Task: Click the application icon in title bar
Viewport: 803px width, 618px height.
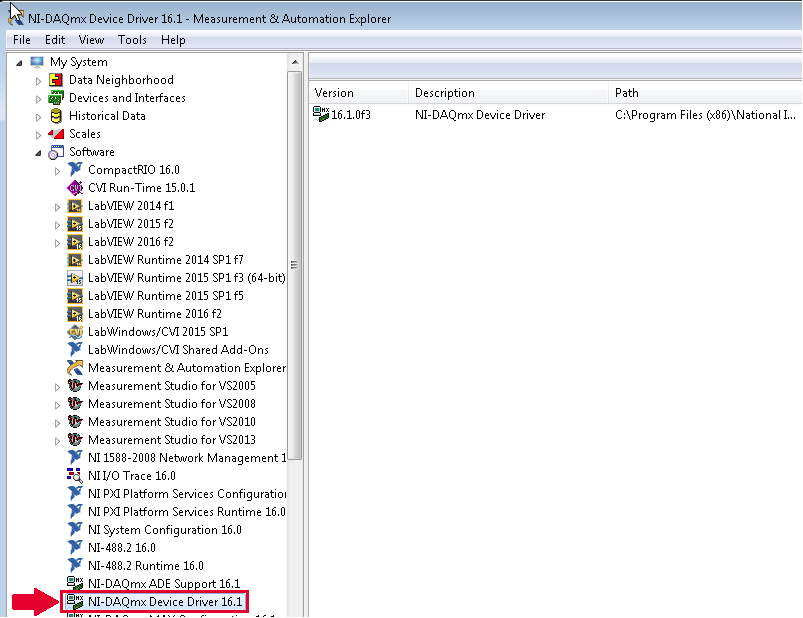Action: 16,15
